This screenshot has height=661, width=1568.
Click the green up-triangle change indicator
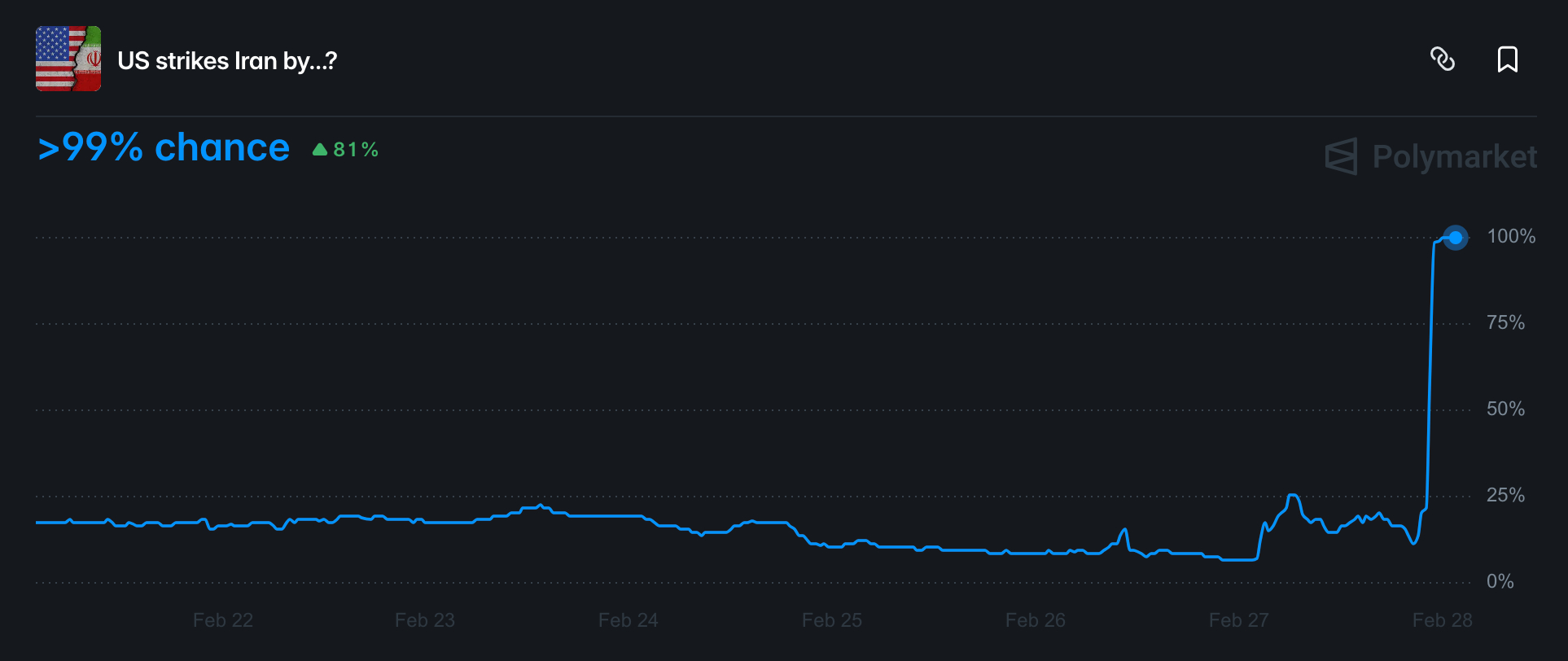[x=320, y=149]
